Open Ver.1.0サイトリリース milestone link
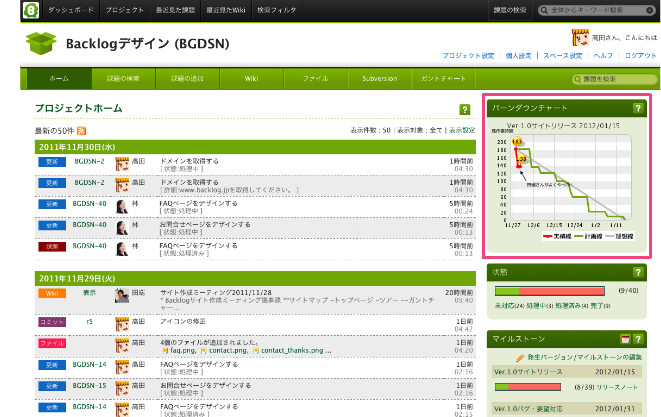The width and height of the screenshot is (661, 417). (528, 372)
